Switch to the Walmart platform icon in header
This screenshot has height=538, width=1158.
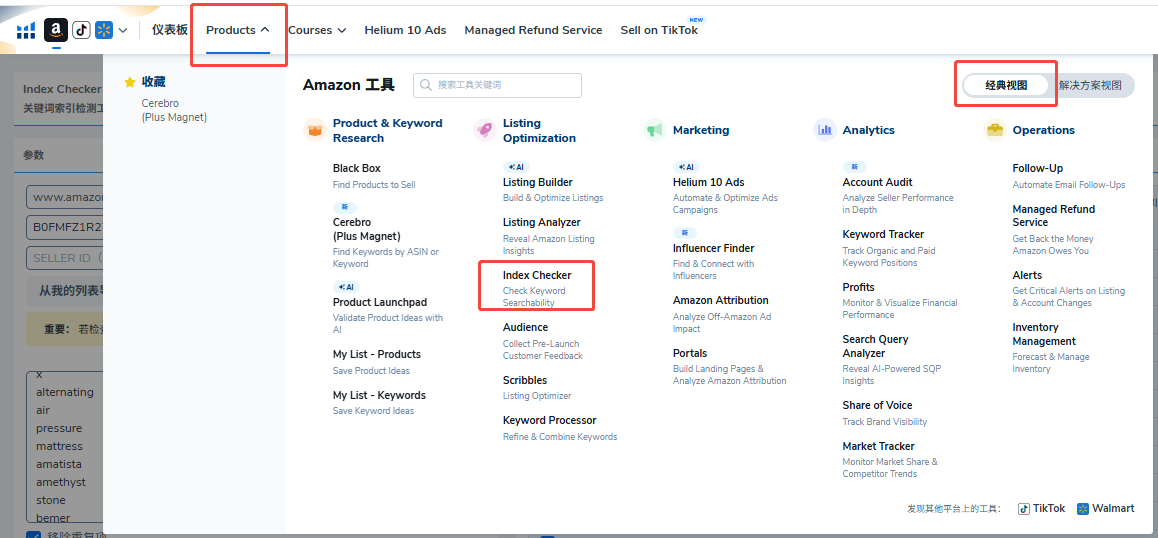104,30
